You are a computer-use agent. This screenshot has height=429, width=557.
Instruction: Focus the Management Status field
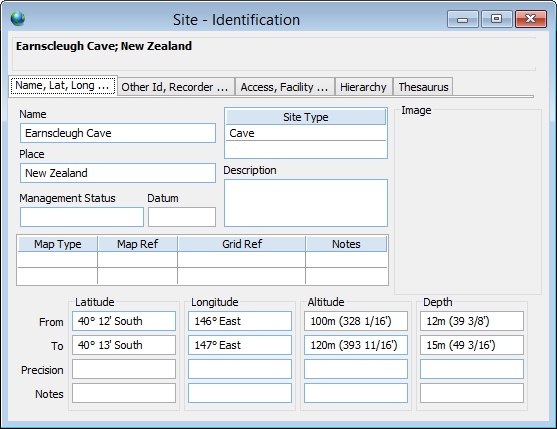click(82, 217)
